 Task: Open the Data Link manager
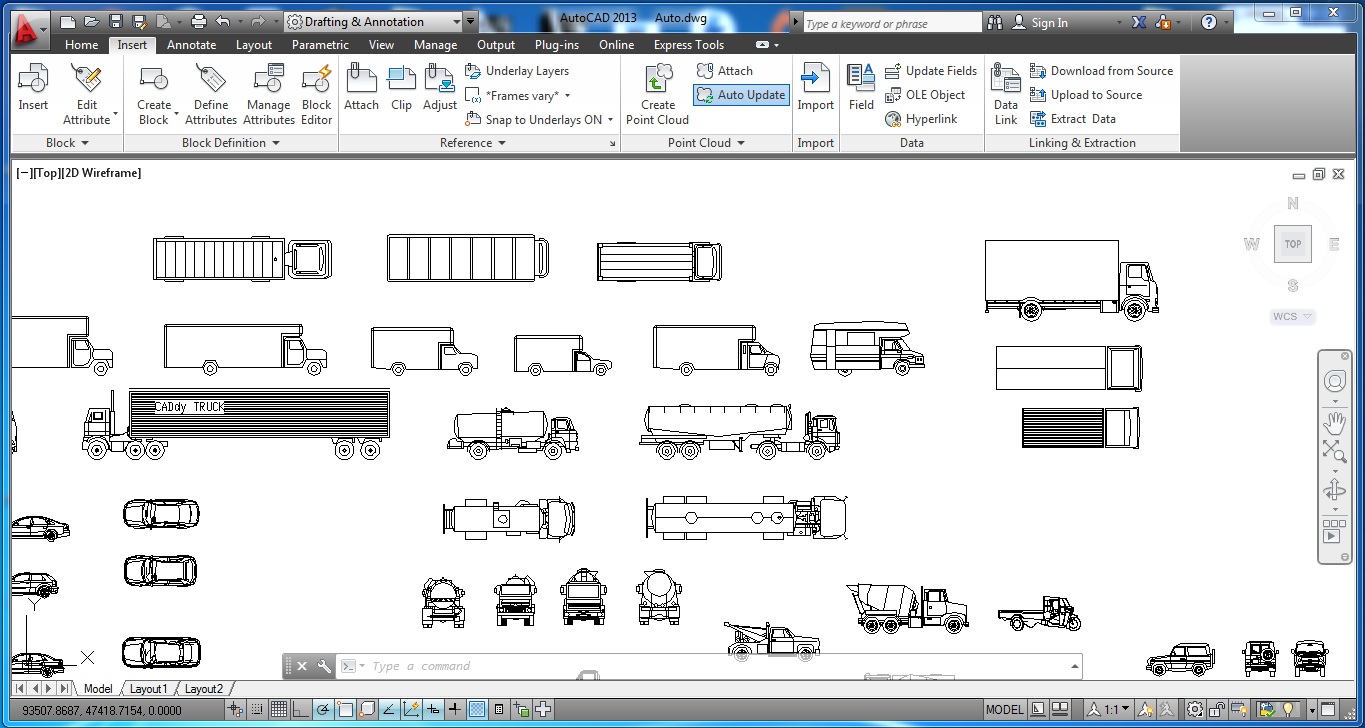point(1006,95)
